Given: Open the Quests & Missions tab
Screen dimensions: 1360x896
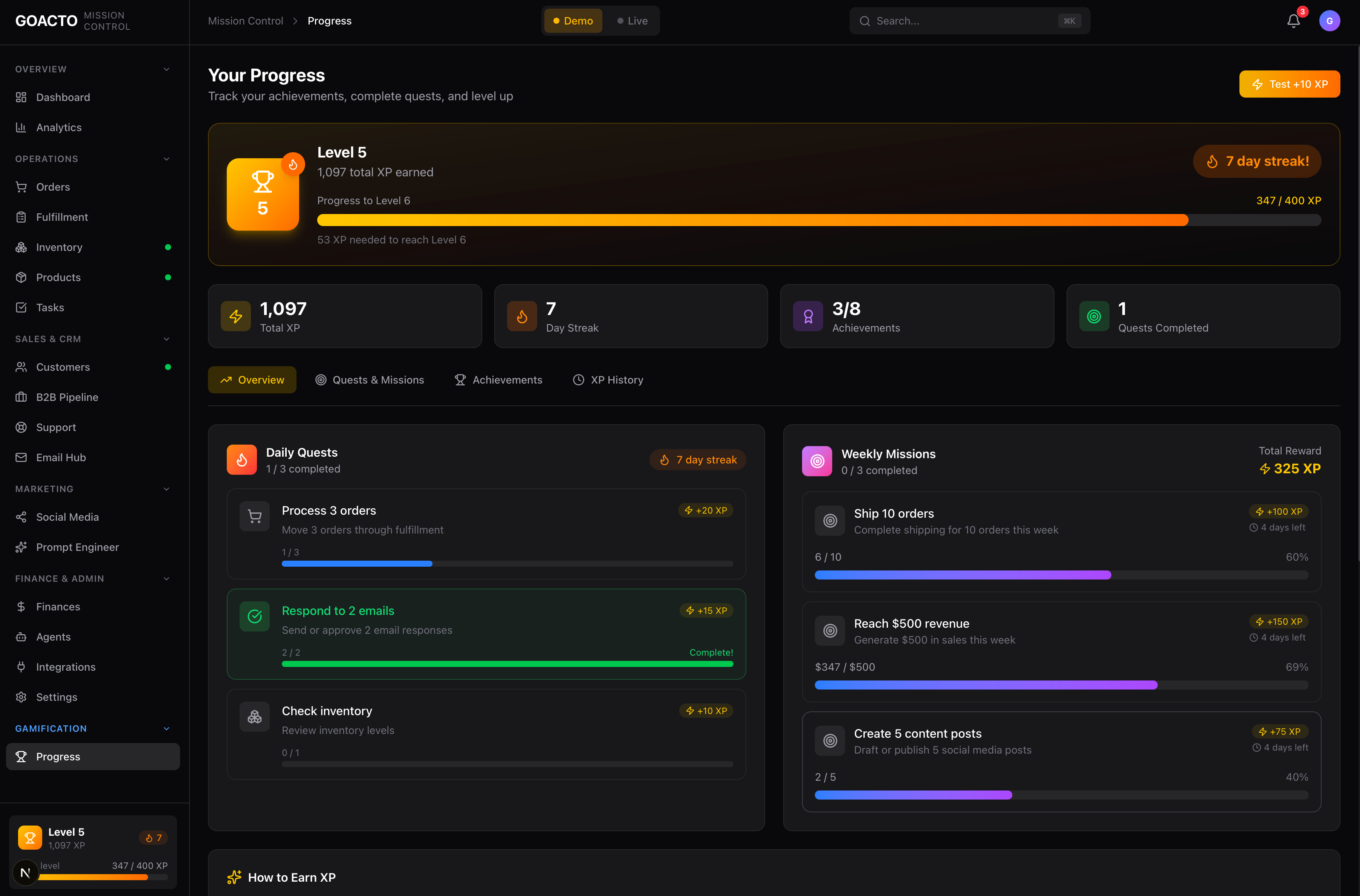Looking at the screenshot, I should point(369,380).
